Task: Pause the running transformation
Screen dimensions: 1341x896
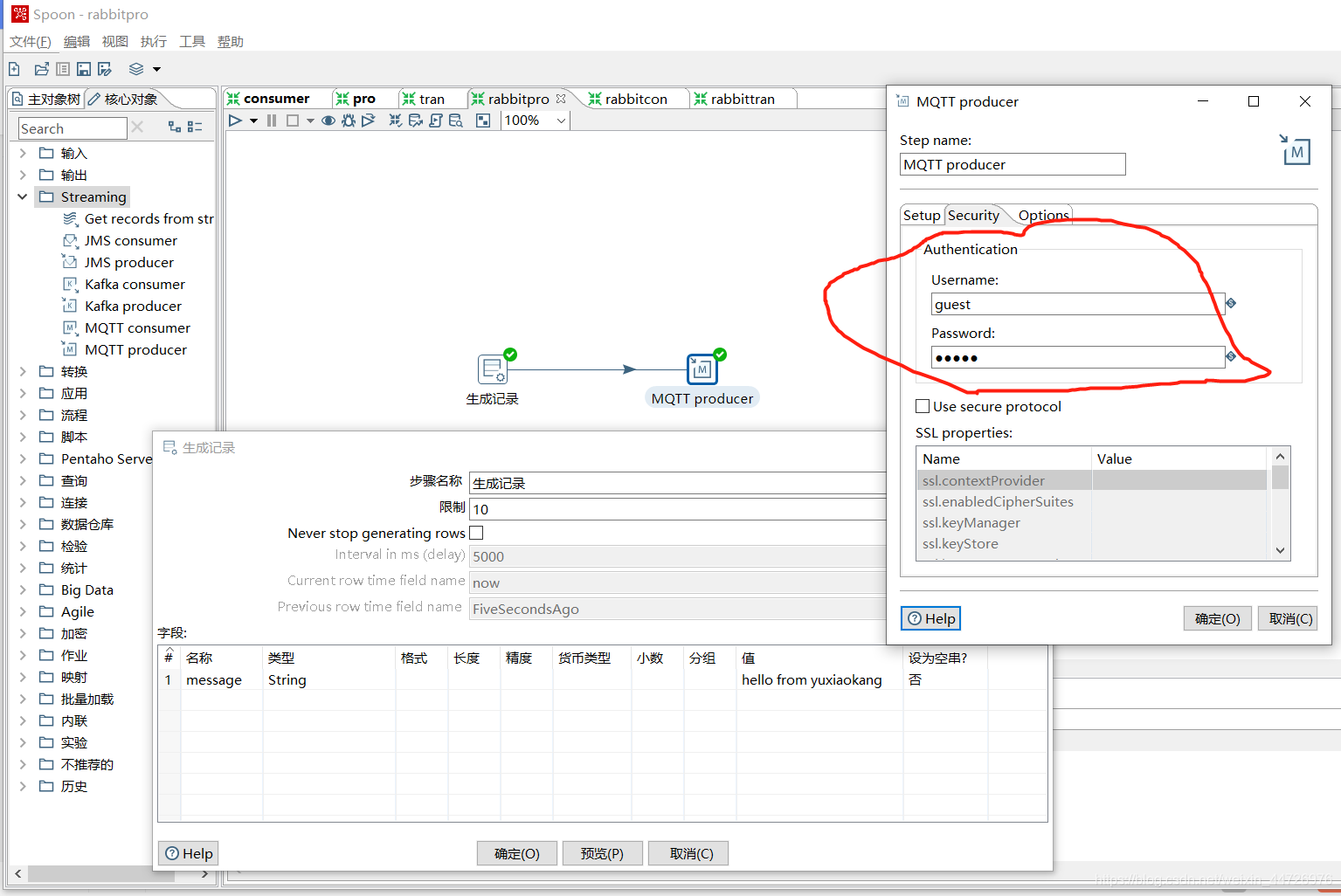Action: [x=272, y=121]
